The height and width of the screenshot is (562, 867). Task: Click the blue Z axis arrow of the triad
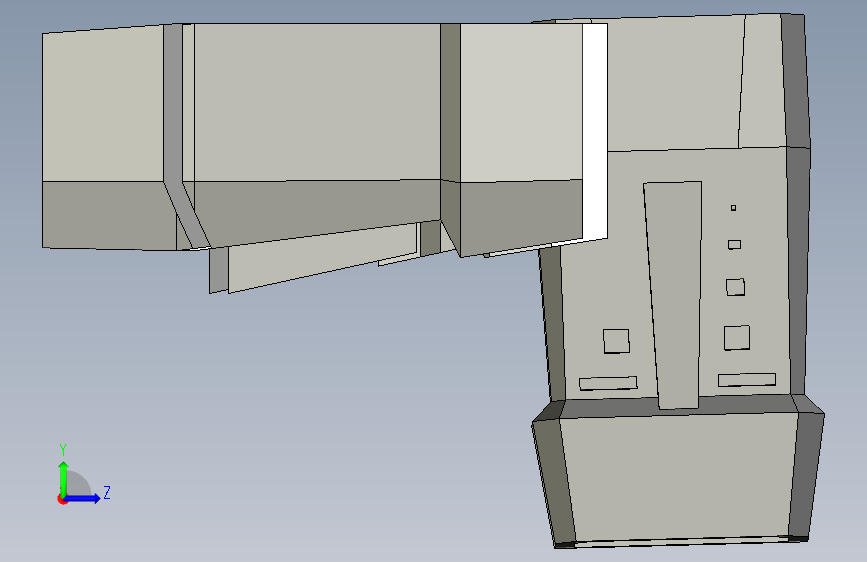[x=83, y=498]
